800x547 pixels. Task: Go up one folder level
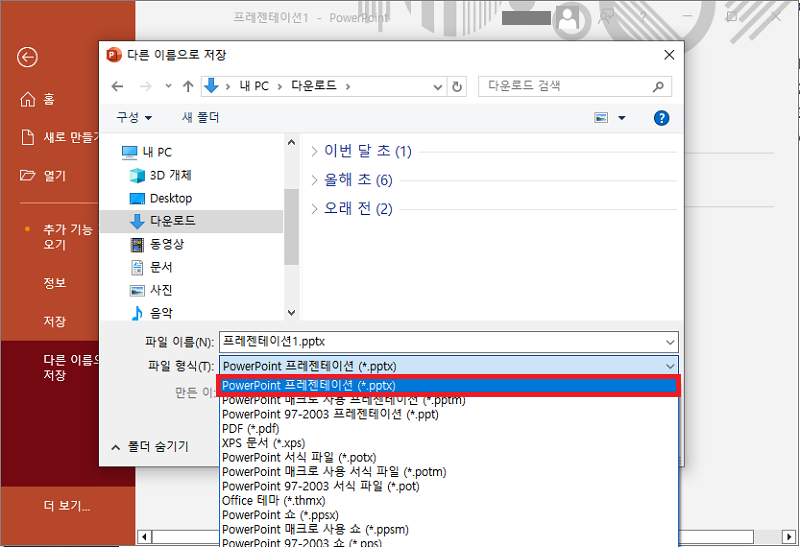click(x=188, y=86)
